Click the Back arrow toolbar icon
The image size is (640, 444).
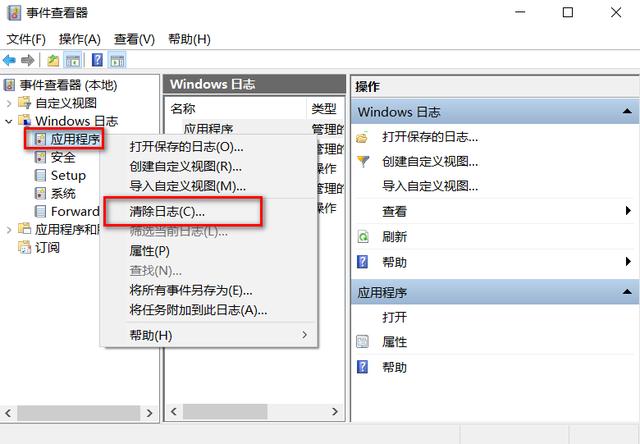click(x=9, y=61)
